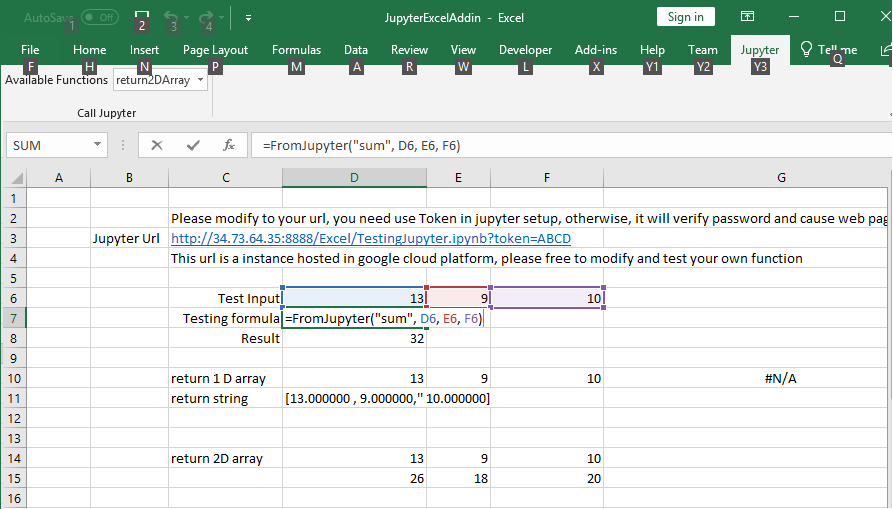Click the Sign in button
Image resolution: width=893 pixels, height=509 pixels.
tap(685, 17)
